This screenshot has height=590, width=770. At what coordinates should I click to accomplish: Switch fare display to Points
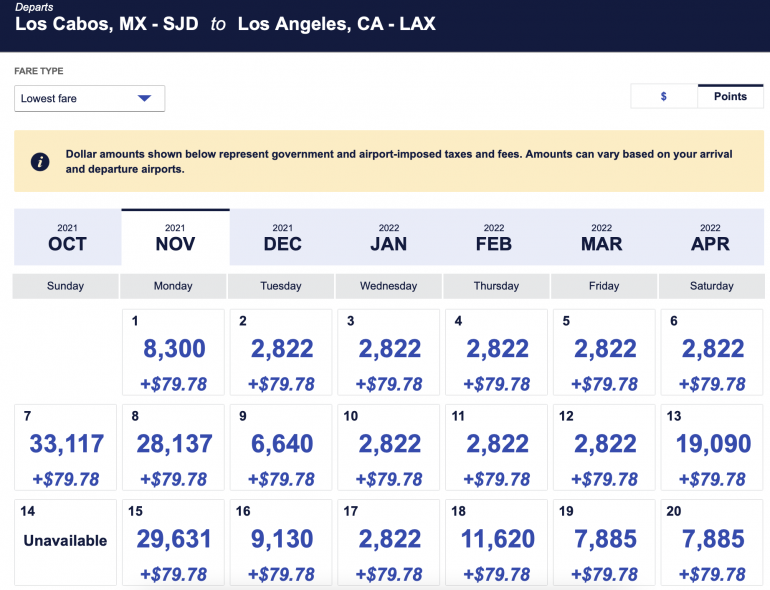point(730,96)
